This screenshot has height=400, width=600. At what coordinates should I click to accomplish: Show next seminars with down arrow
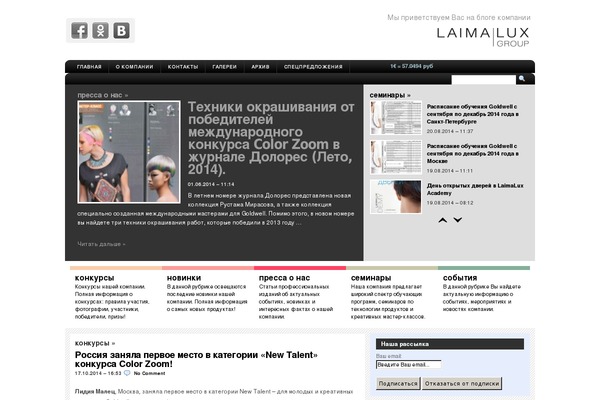tap(458, 220)
